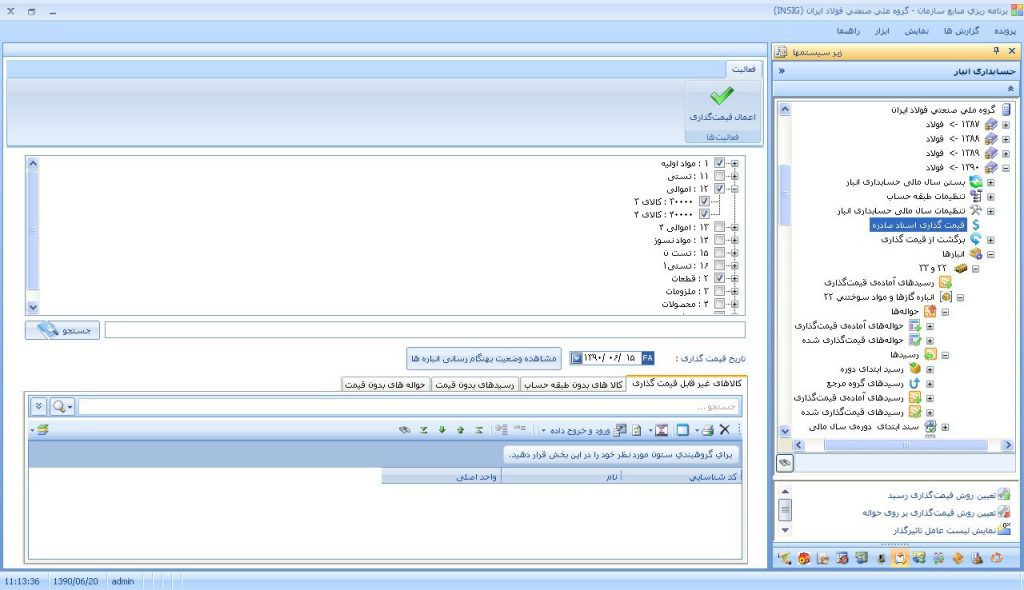
Task: Click the X delete icon in grid toolbar
Action: (725, 430)
